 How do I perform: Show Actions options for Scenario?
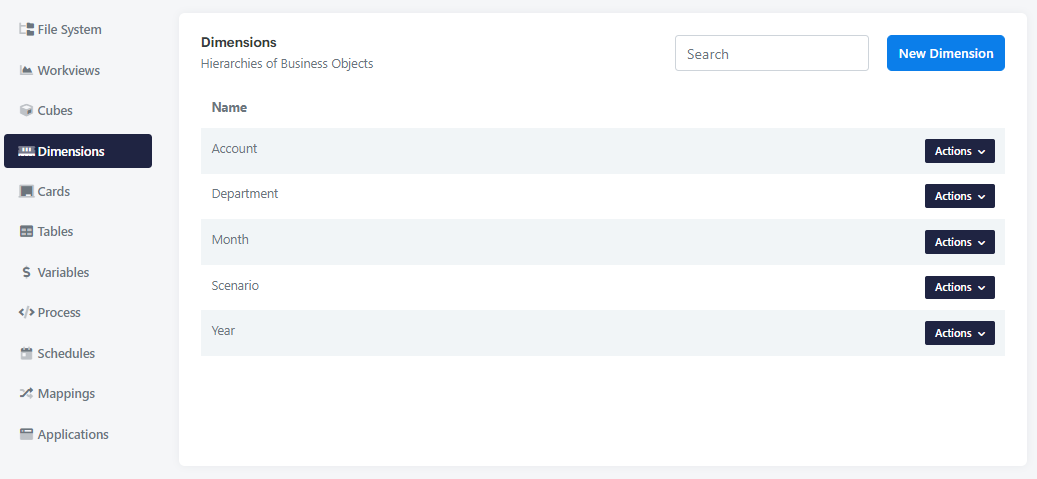coord(959,287)
